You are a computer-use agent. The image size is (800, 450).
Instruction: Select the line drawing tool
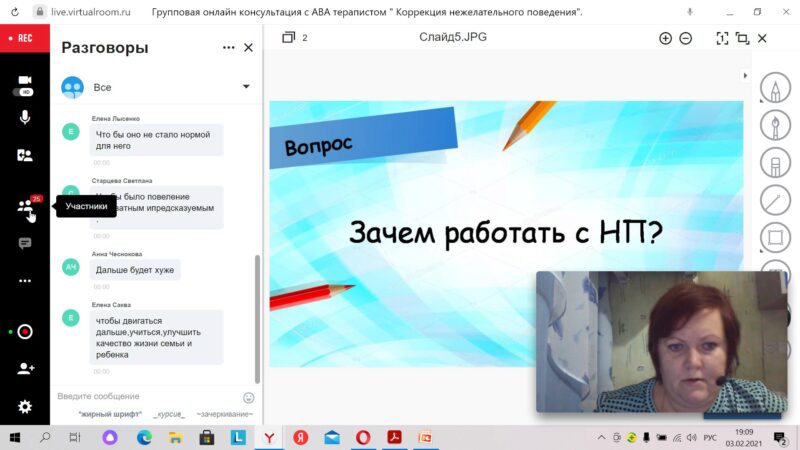[775, 201]
